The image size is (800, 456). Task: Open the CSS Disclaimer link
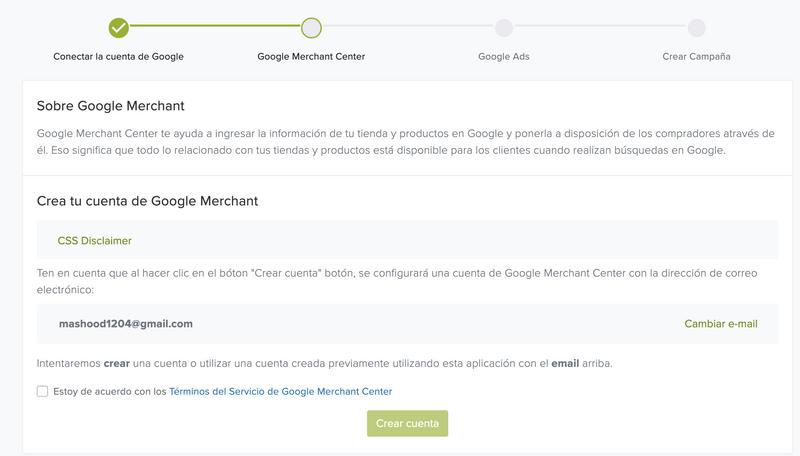[94, 241]
